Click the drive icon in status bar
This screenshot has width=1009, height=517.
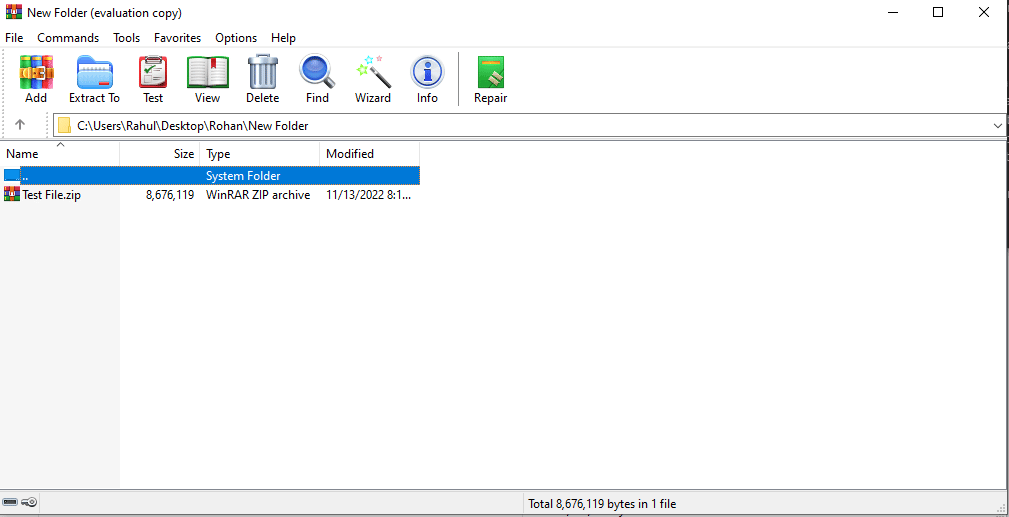[10, 502]
